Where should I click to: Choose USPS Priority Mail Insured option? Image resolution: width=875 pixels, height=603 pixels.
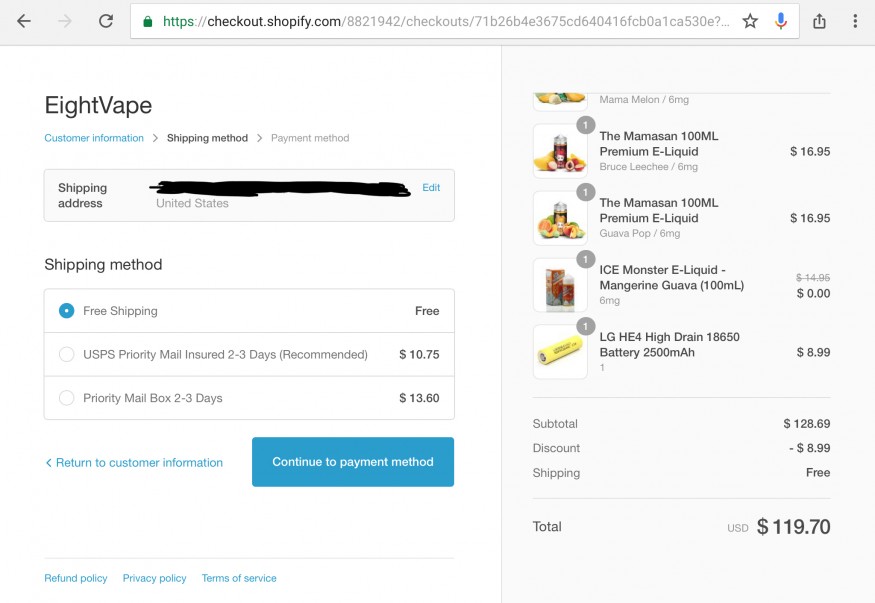click(x=66, y=354)
